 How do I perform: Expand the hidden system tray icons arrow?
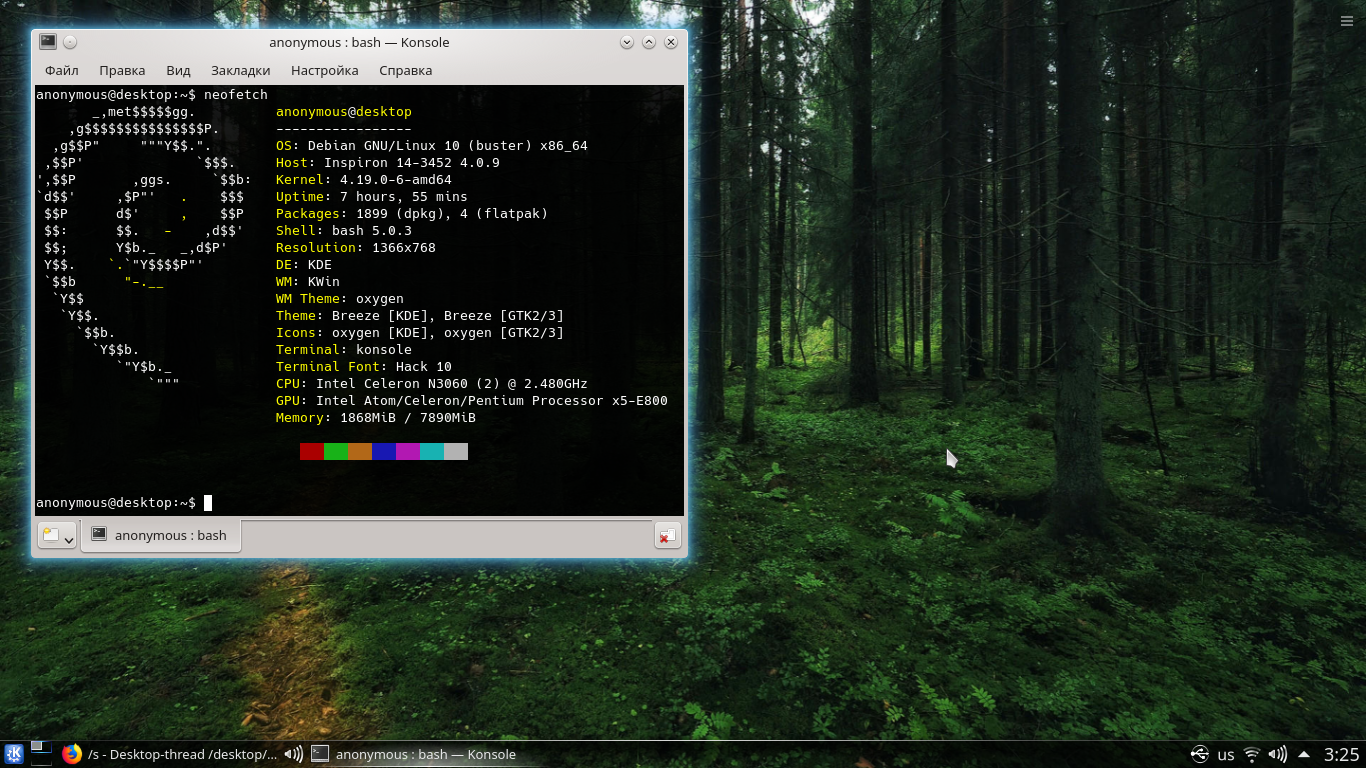tap(1304, 754)
